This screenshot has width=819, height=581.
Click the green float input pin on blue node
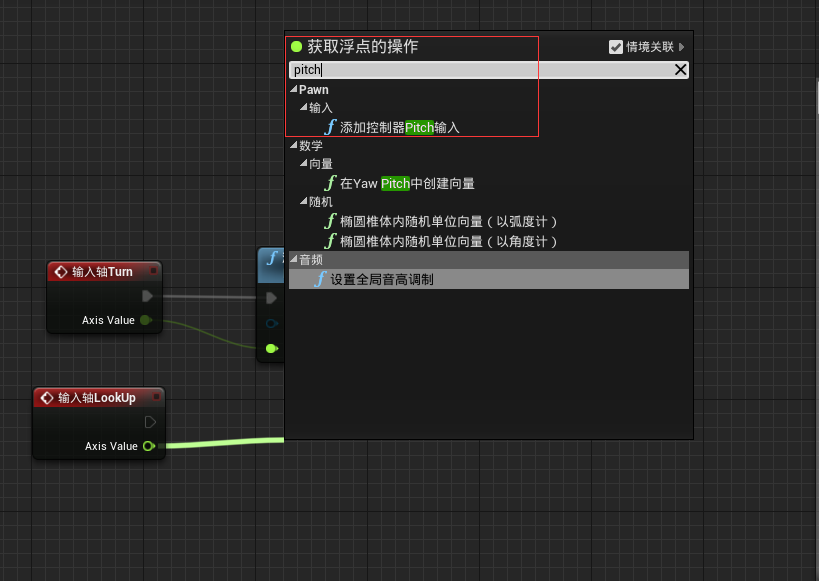tap(272, 348)
